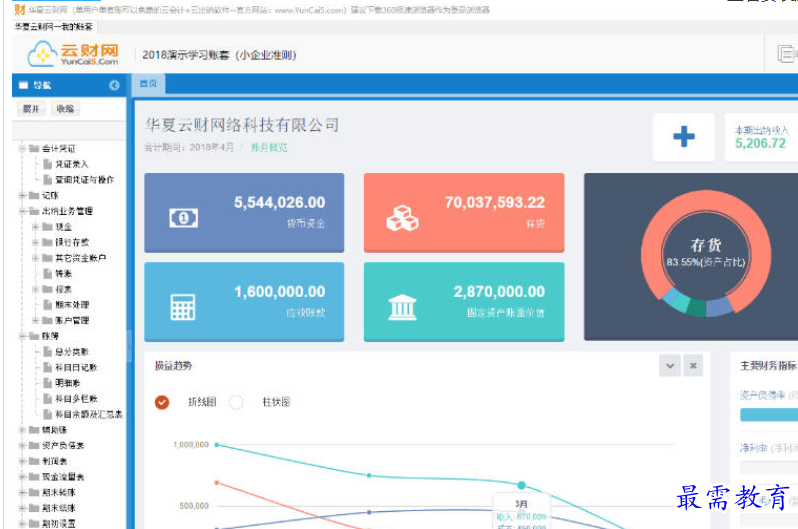Click the 应收账款 1,600,000.00 card
798x529 pixels.
244,302
